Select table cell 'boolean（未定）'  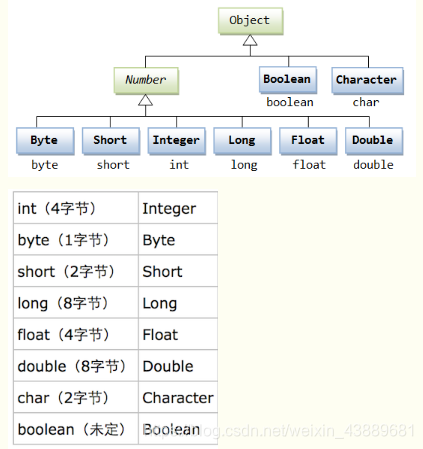coord(76,429)
